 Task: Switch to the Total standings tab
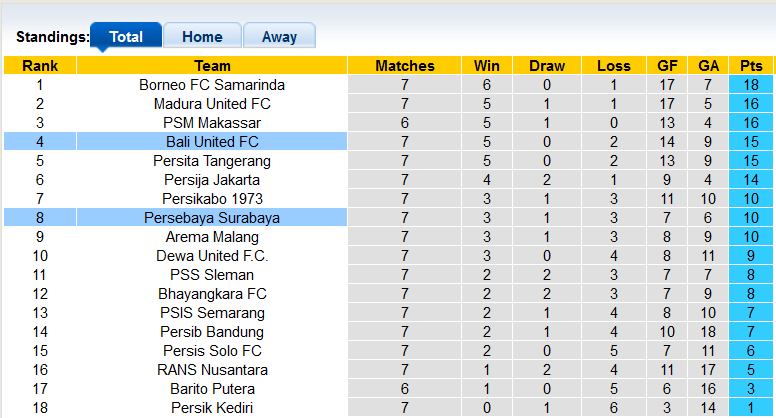pos(126,37)
